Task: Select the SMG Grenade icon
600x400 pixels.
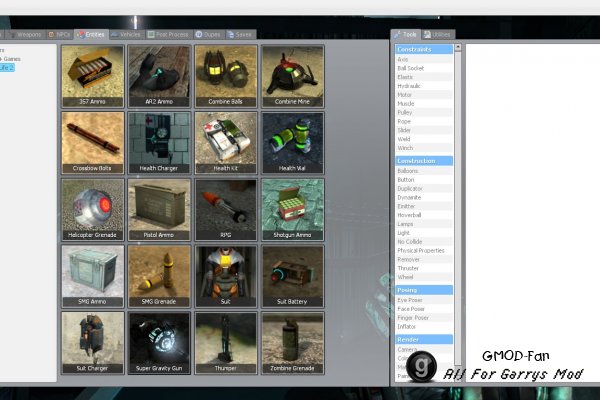Action: [x=159, y=276]
